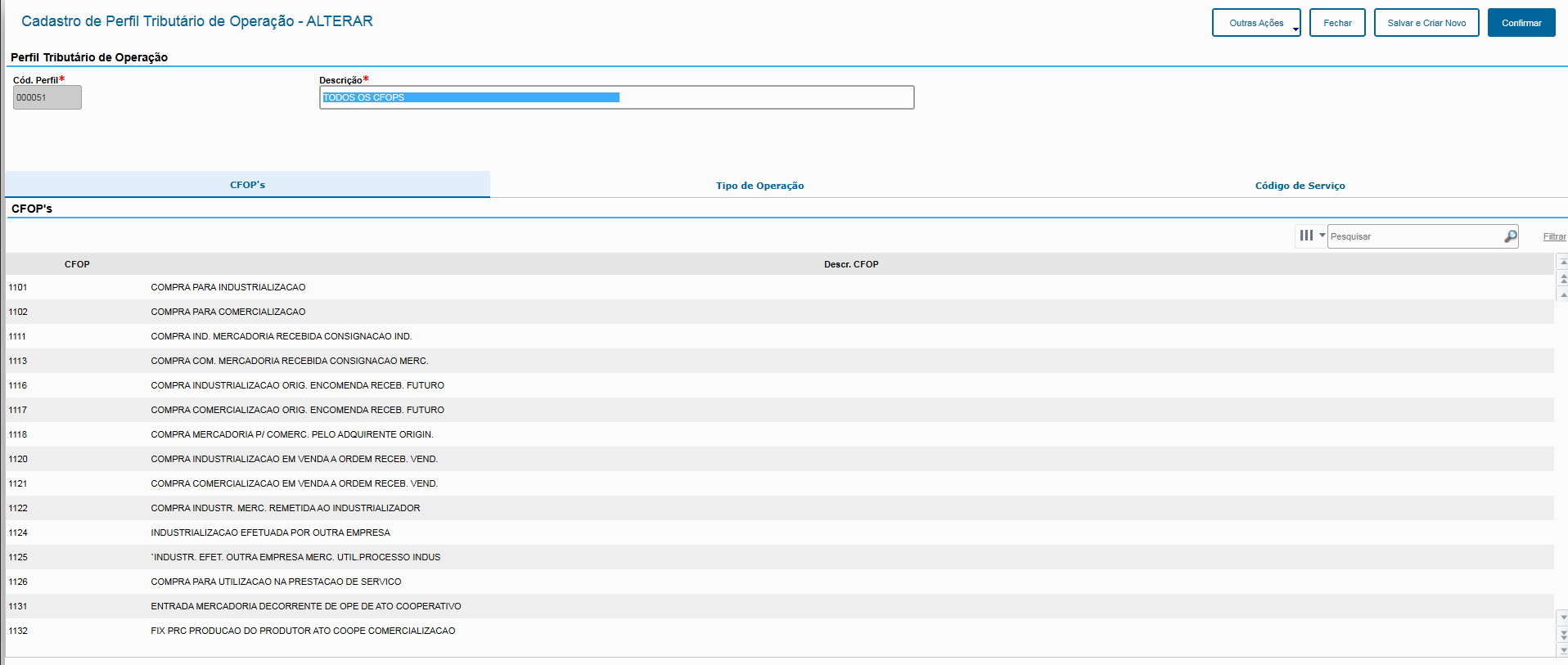Image resolution: width=1568 pixels, height=665 pixels.
Task: Select the CFOP's tab
Action: pos(247,185)
